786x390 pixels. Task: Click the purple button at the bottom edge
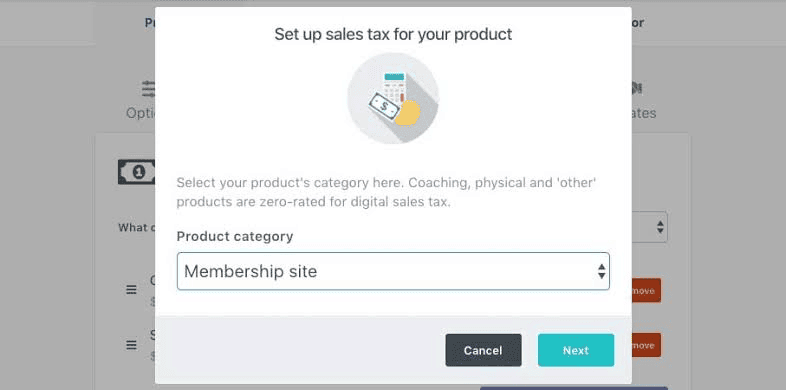click(574, 388)
